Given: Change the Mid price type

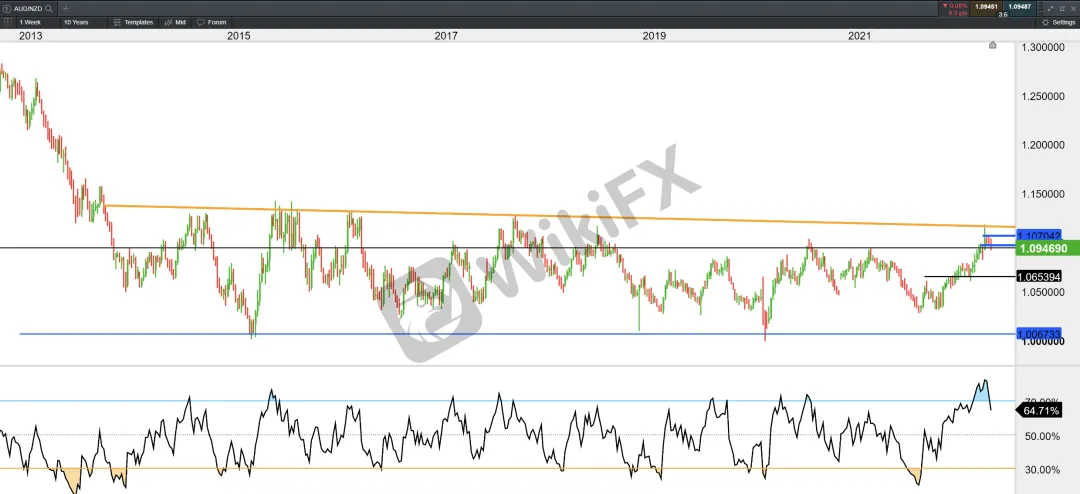Looking at the screenshot, I should pyautogui.click(x=175, y=22).
